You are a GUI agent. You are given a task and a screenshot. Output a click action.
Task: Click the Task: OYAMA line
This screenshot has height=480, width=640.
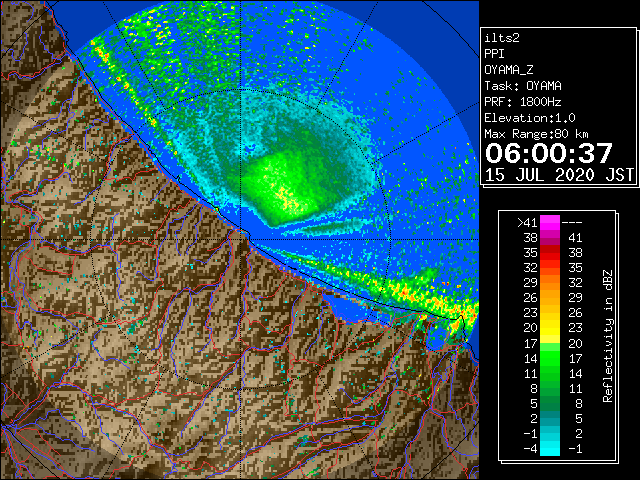523,86
